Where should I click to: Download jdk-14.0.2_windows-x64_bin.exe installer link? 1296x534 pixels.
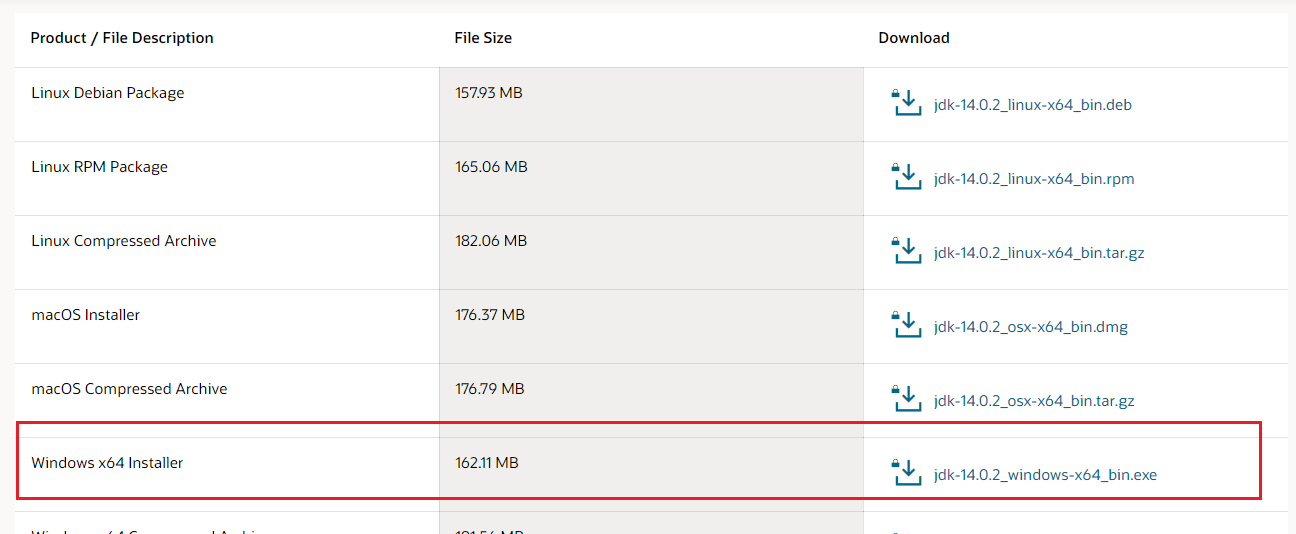pyautogui.click(x=1045, y=475)
